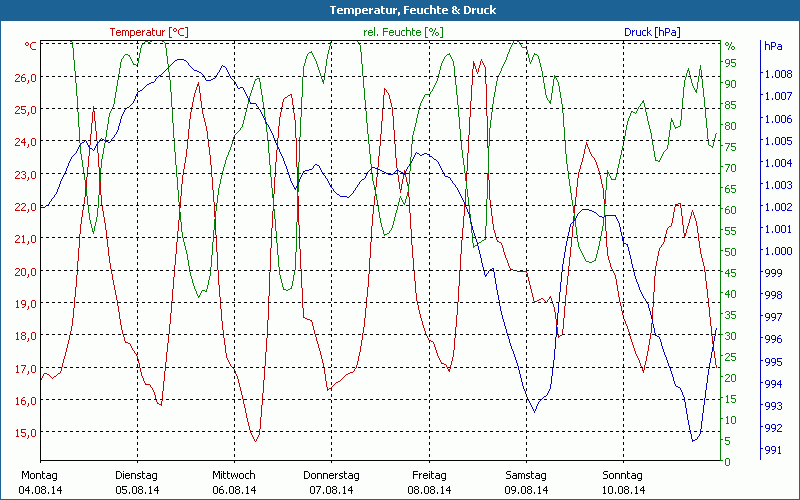Viewport: 800px width, 500px height.
Task: Click the Freitag 08.08.14 date label
Action: coord(429,482)
